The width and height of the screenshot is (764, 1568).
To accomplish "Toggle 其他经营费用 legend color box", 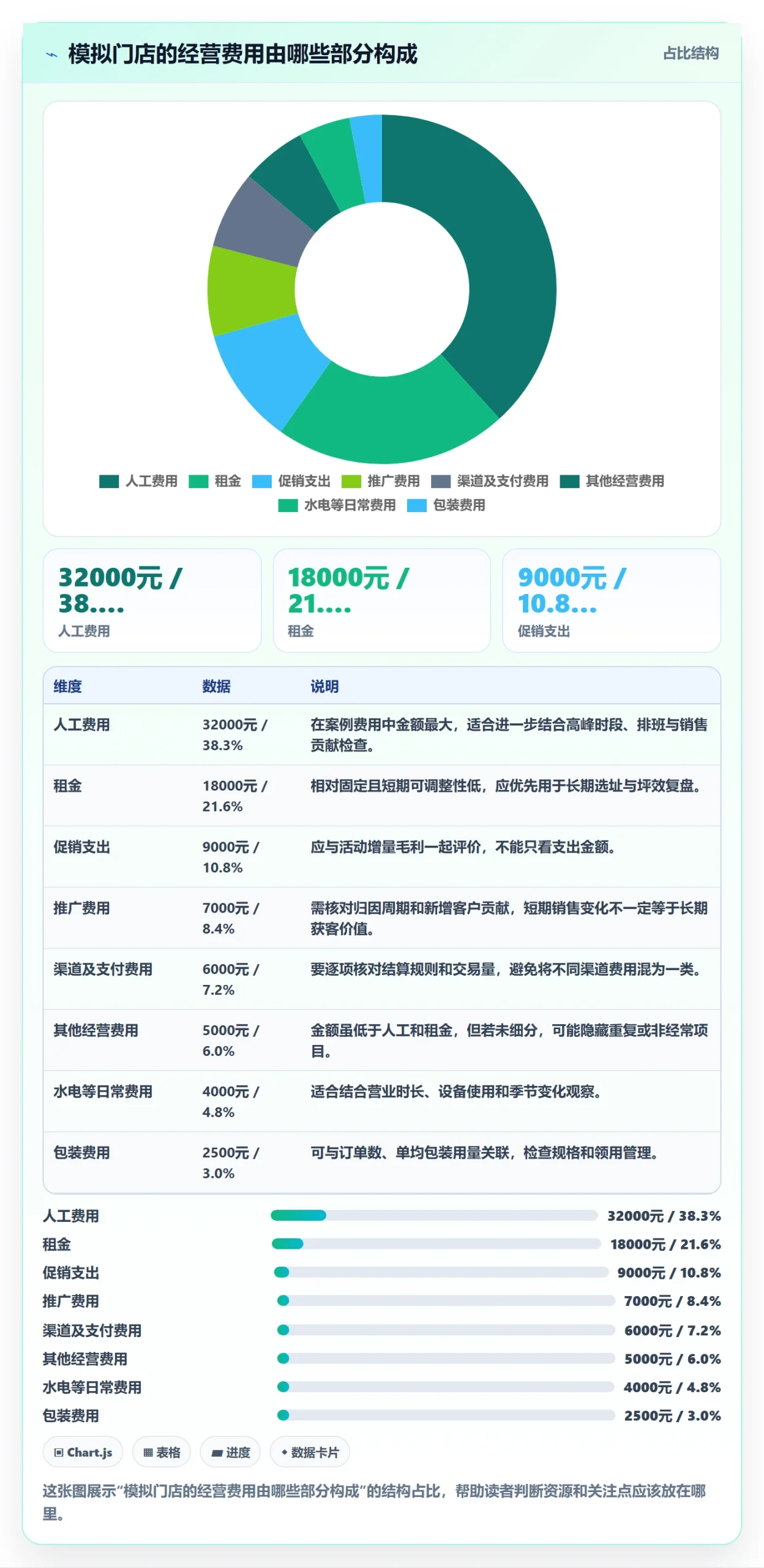I will 569,481.
